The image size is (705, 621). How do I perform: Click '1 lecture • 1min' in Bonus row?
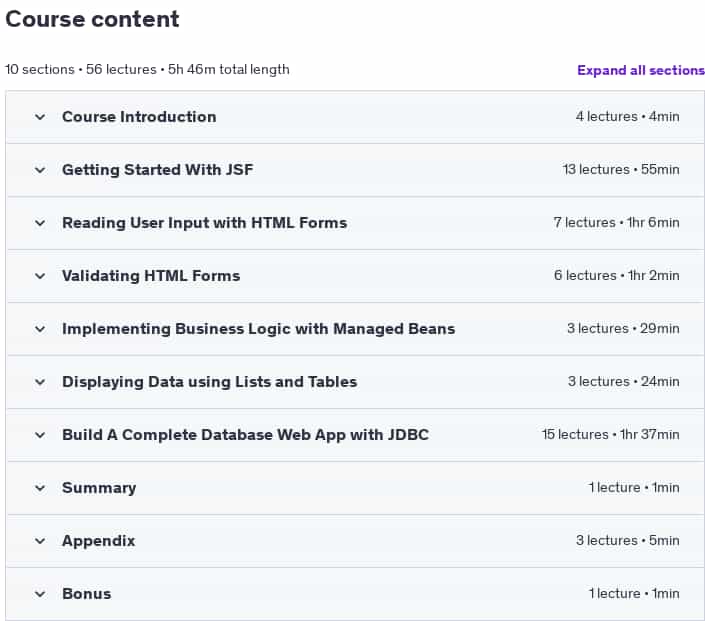pyautogui.click(x=634, y=594)
